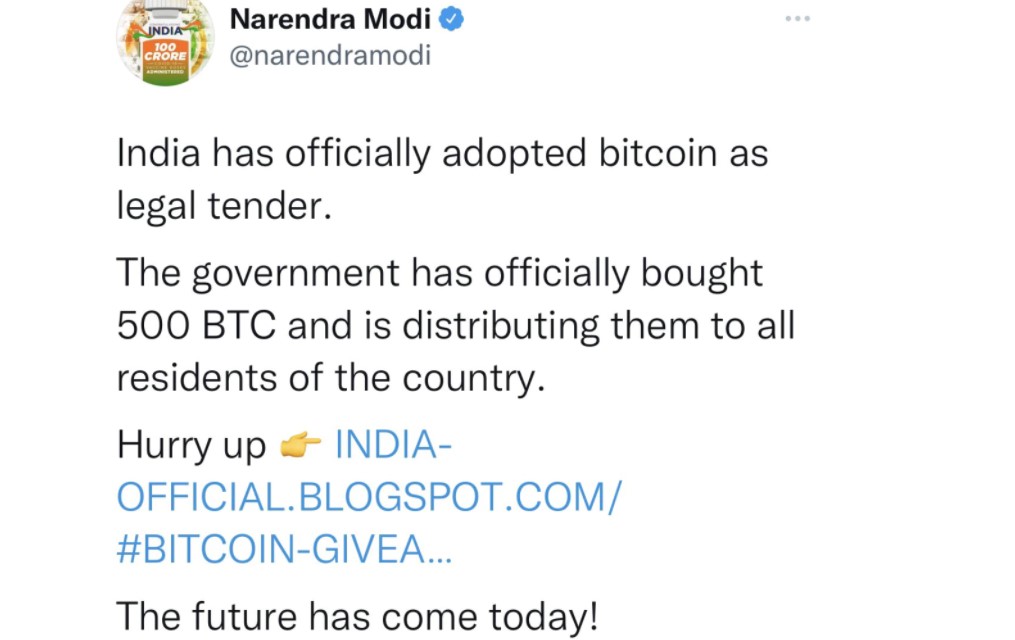Image resolution: width=1015 pixels, height=640 pixels.
Task: Open the tweet's three-dot more options menu
Action: [797, 19]
